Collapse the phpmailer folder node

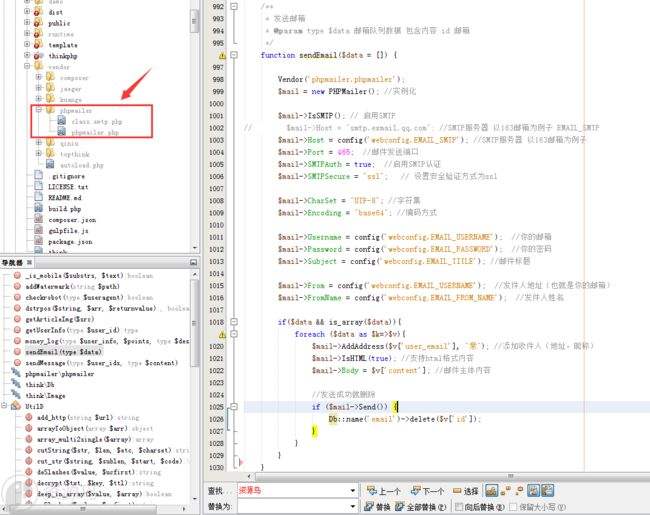[x=39, y=110]
